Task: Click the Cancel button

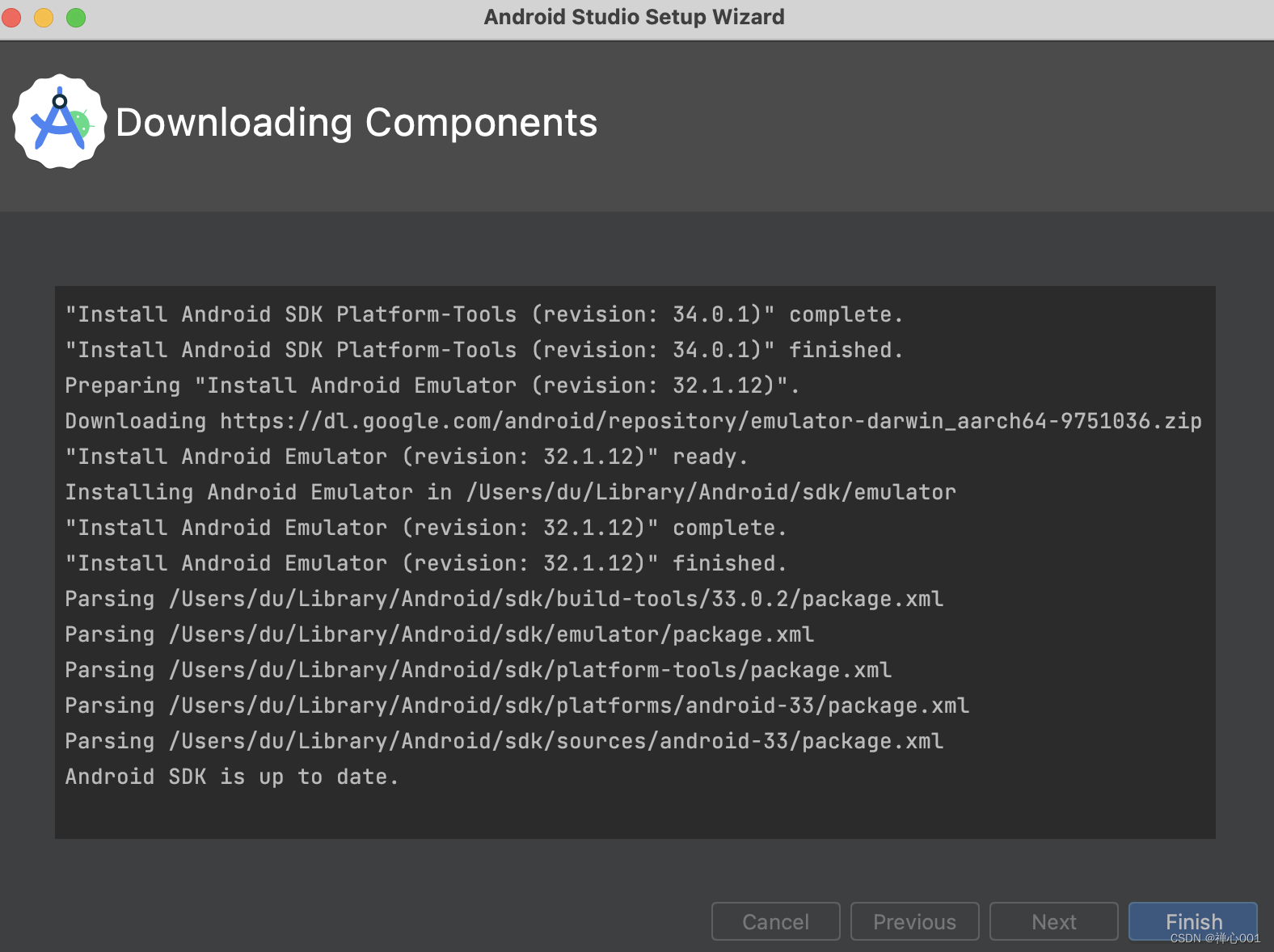Action: click(776, 921)
